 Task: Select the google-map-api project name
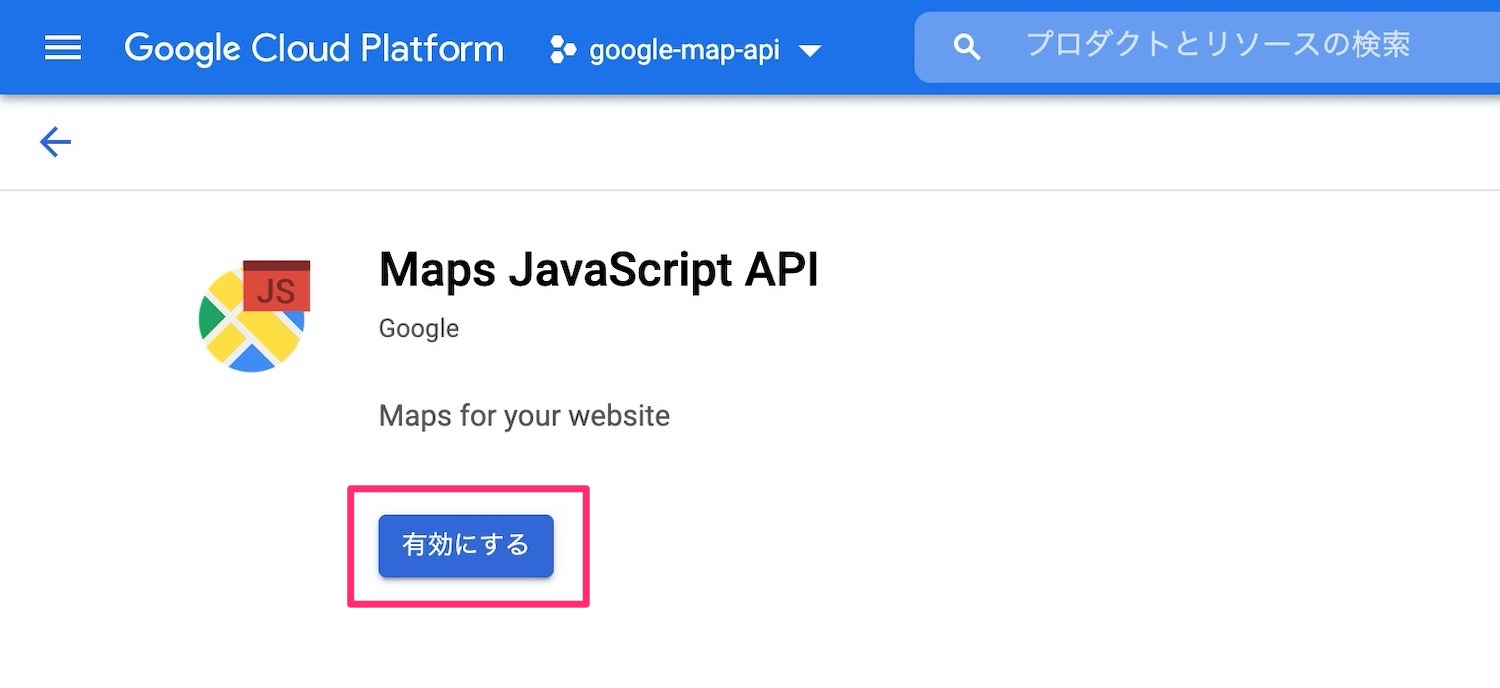click(683, 50)
